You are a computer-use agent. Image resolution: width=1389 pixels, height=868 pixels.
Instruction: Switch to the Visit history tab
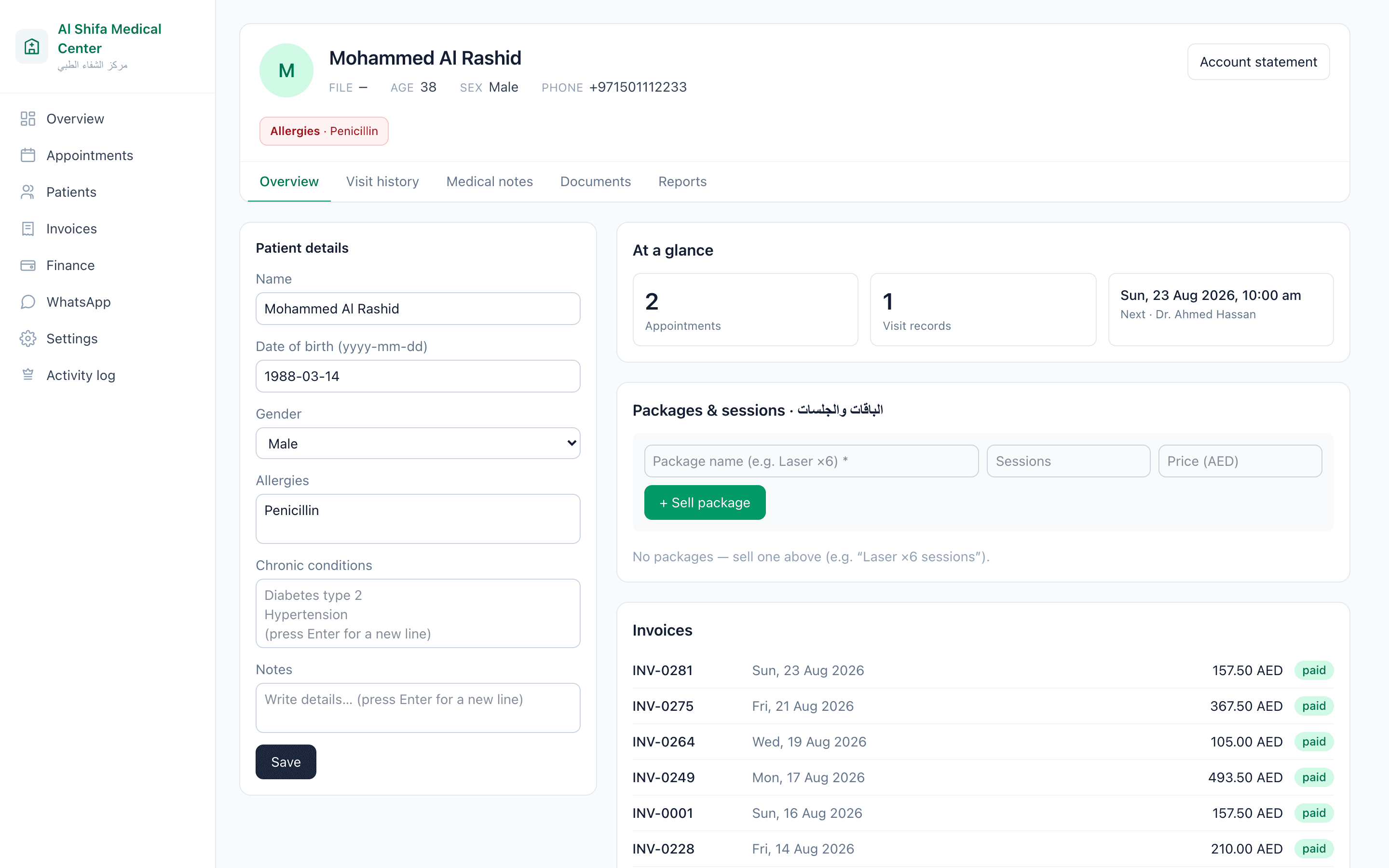(382, 181)
